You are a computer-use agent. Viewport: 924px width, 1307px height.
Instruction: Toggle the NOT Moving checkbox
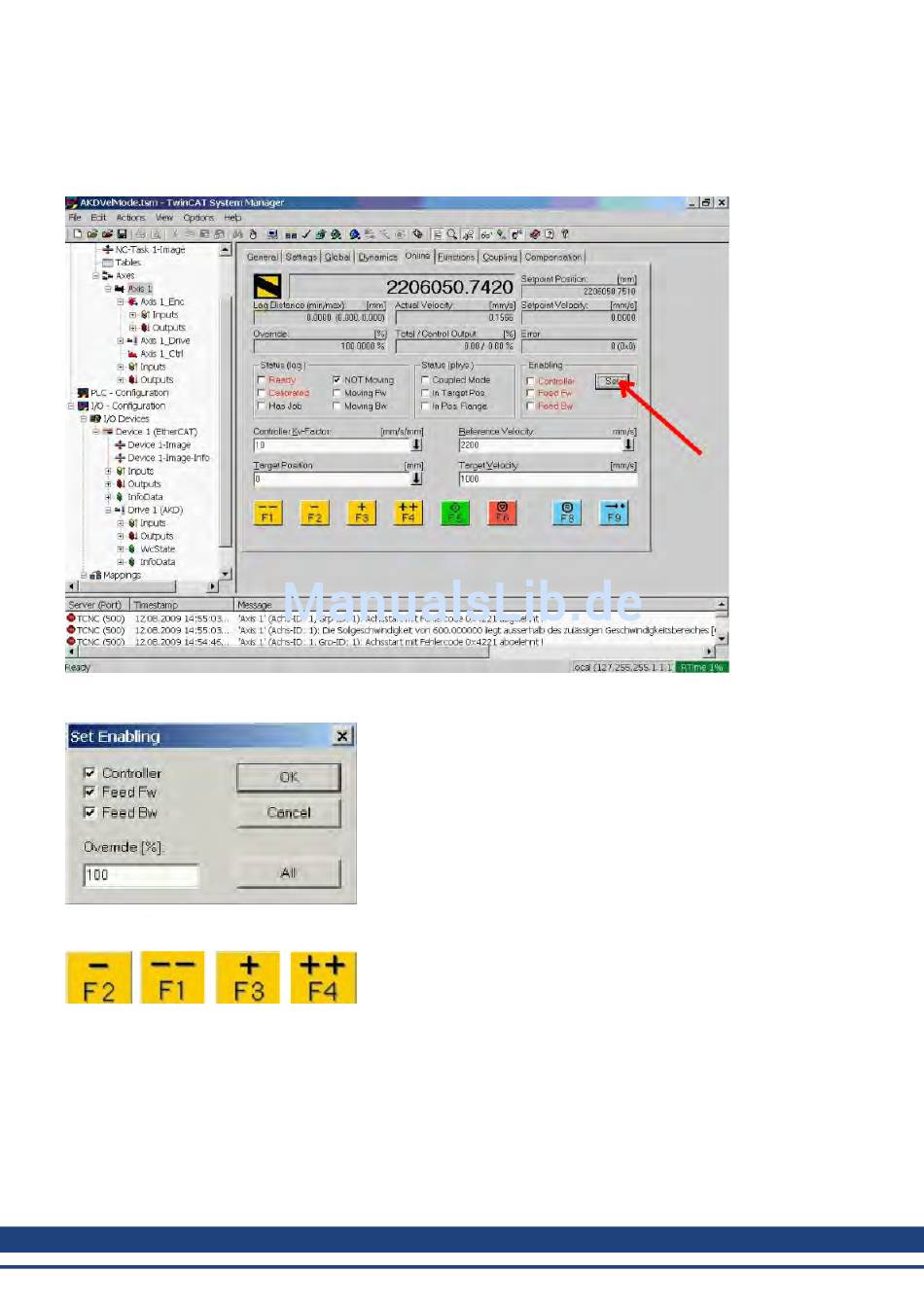click(337, 380)
